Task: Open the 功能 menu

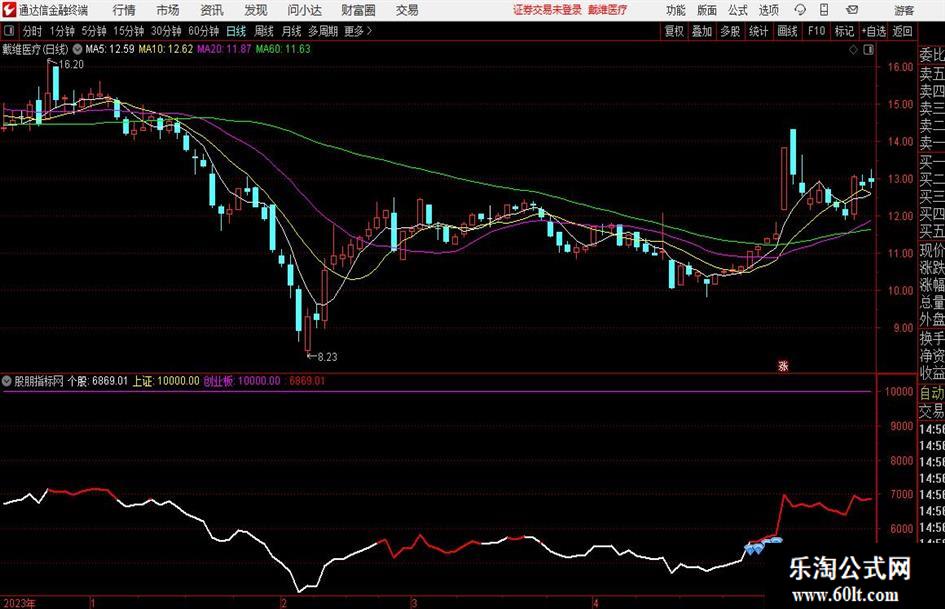Action: pos(676,10)
